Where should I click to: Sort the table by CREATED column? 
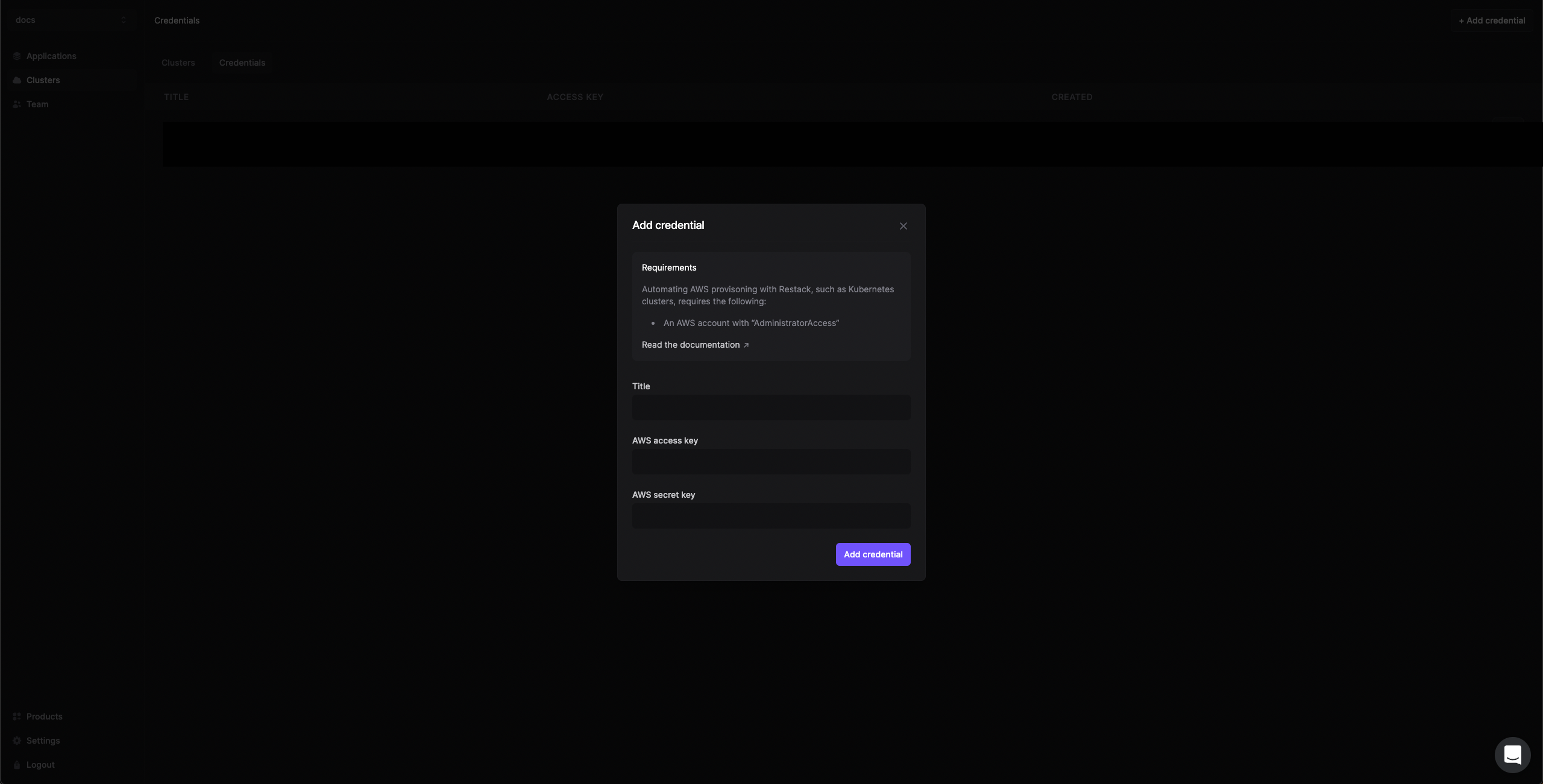[1072, 96]
